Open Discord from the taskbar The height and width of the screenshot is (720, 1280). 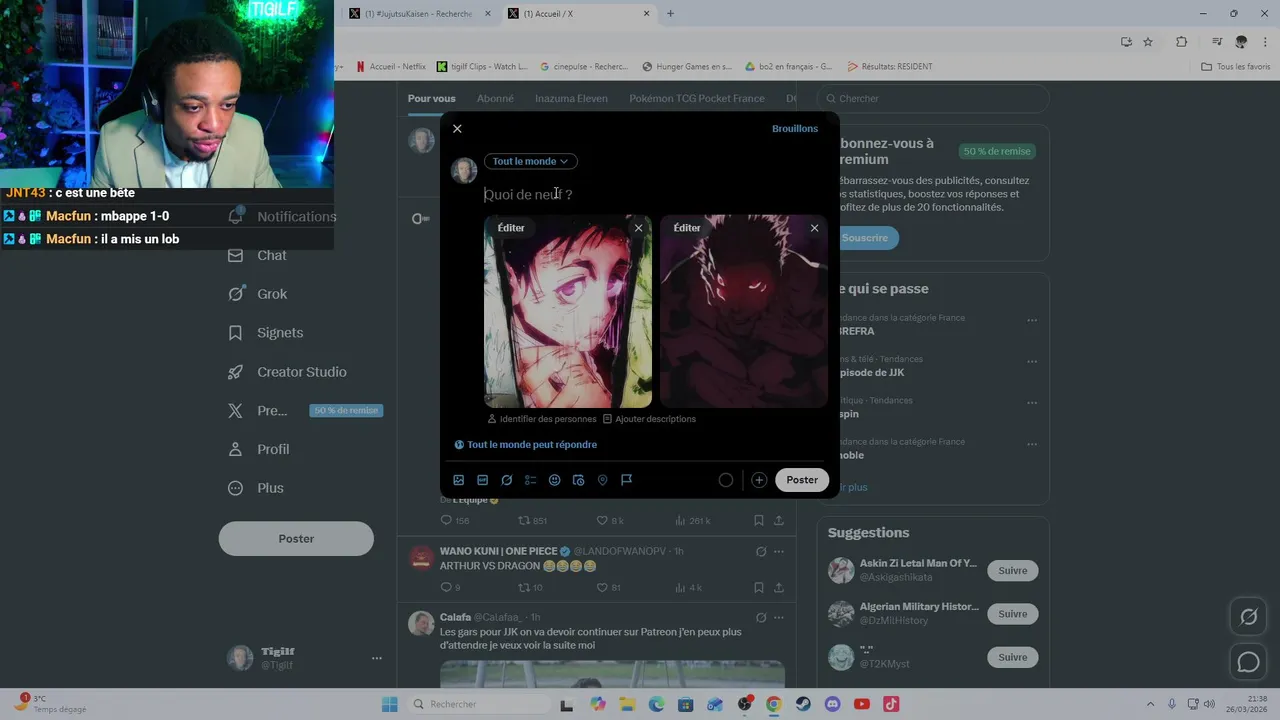(x=833, y=704)
